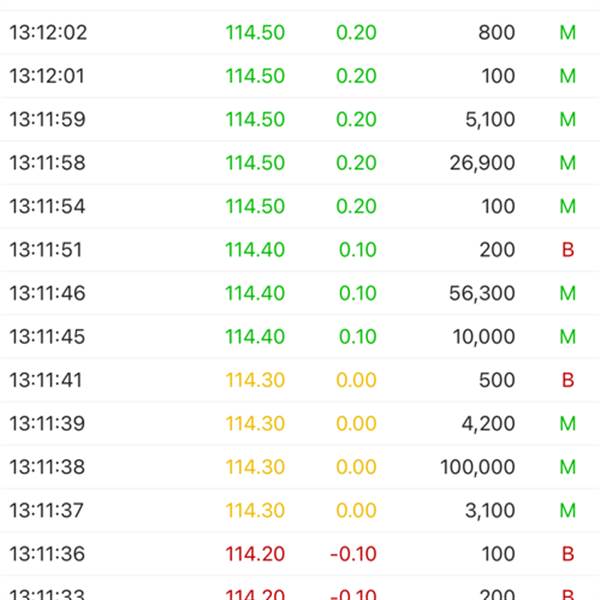Tap the 10,000 volume entry
Screen dimensions: 600x600
tap(484, 337)
